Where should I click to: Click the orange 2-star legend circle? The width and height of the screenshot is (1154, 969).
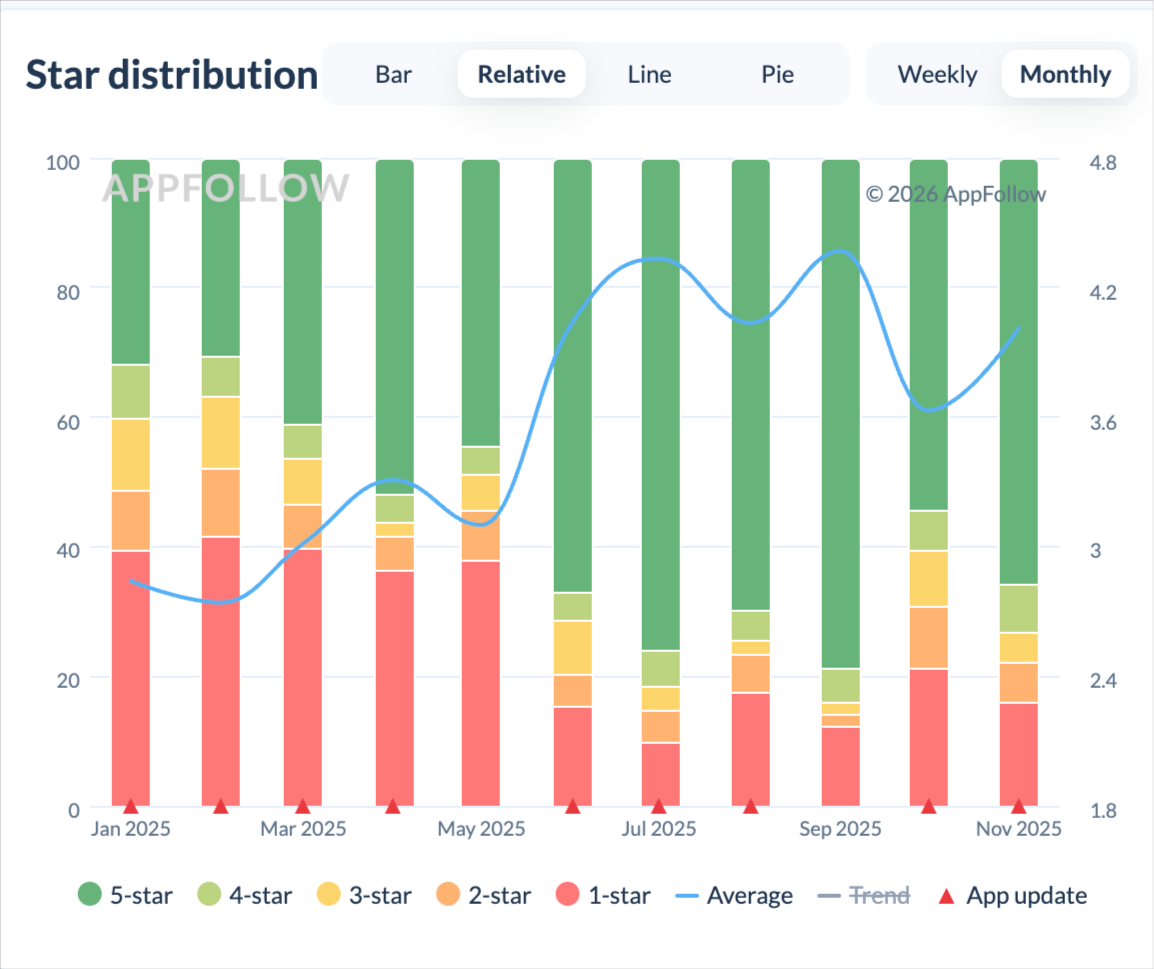pyautogui.click(x=448, y=895)
